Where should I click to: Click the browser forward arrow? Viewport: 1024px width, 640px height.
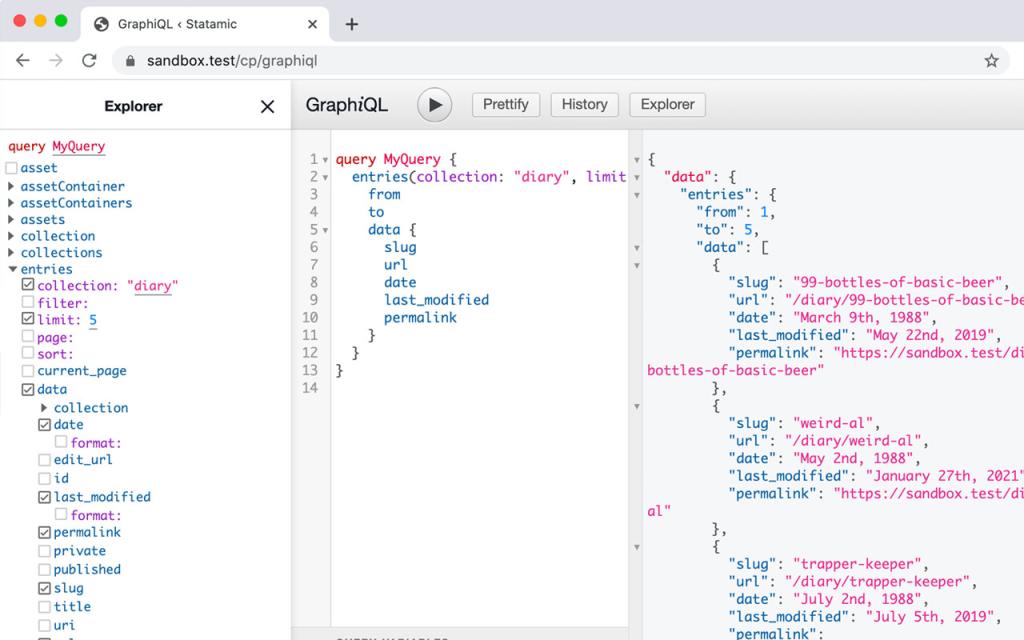pos(56,61)
